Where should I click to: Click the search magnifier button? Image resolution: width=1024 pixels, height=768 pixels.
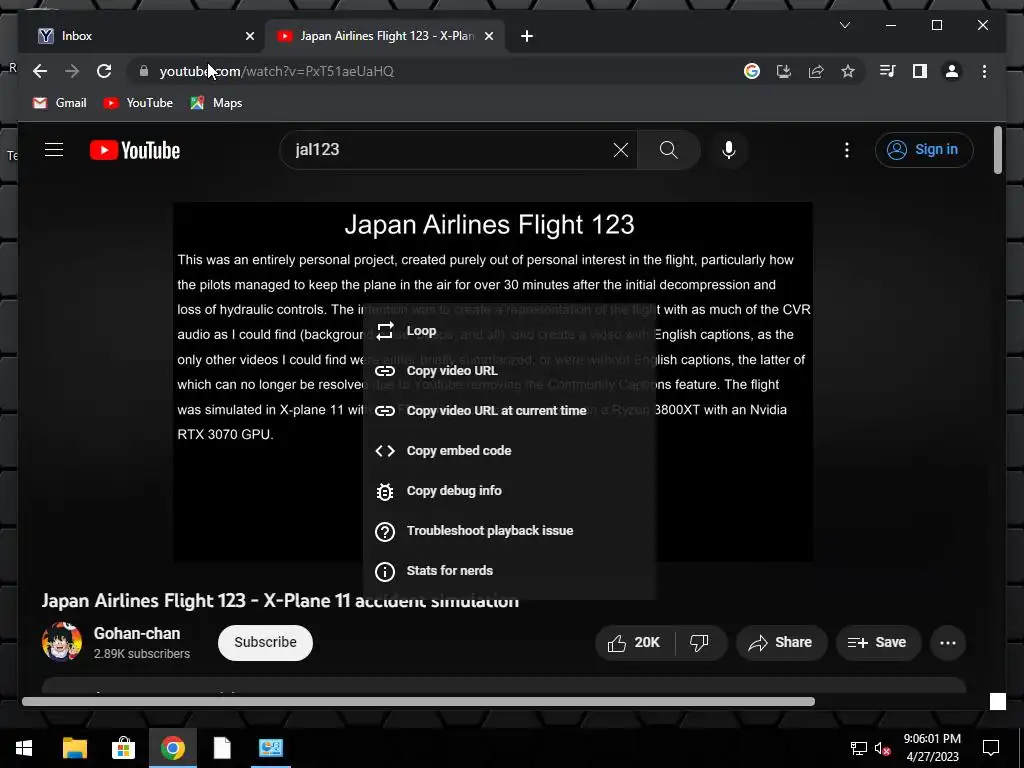[669, 150]
